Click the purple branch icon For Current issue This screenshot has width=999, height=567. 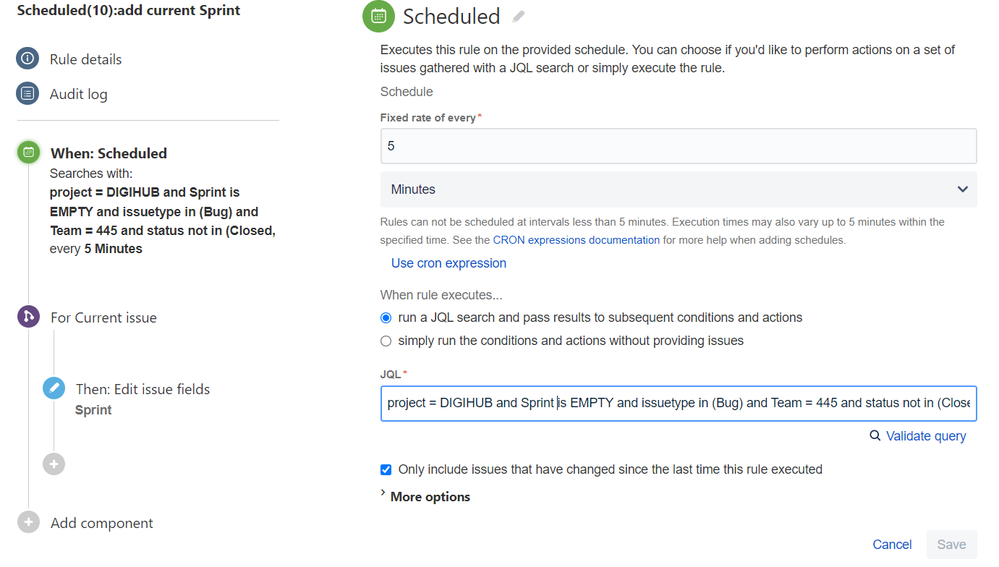click(29, 317)
